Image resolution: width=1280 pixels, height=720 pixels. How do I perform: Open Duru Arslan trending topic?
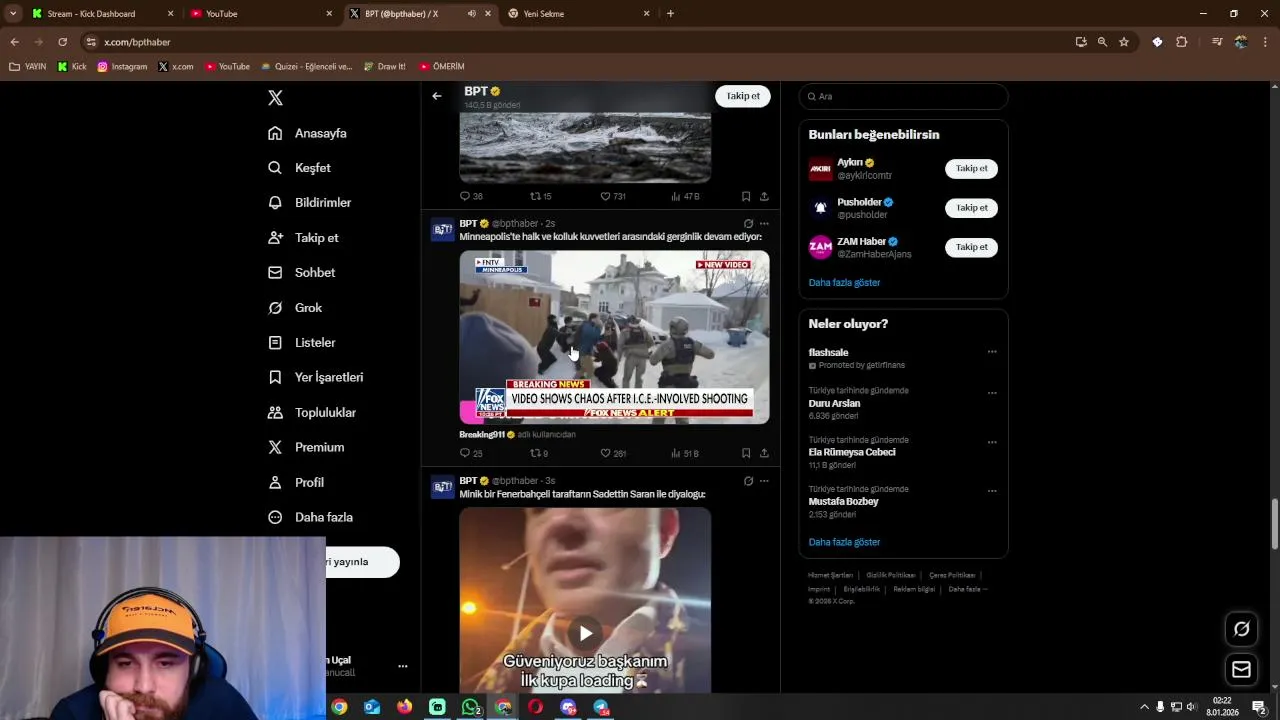pyautogui.click(x=834, y=404)
